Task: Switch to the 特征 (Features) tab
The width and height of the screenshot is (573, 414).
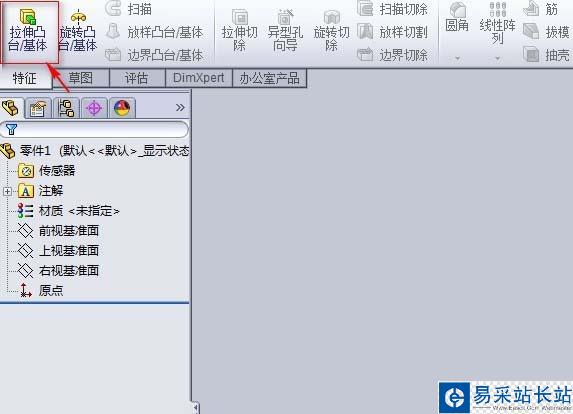Action: tap(25, 78)
